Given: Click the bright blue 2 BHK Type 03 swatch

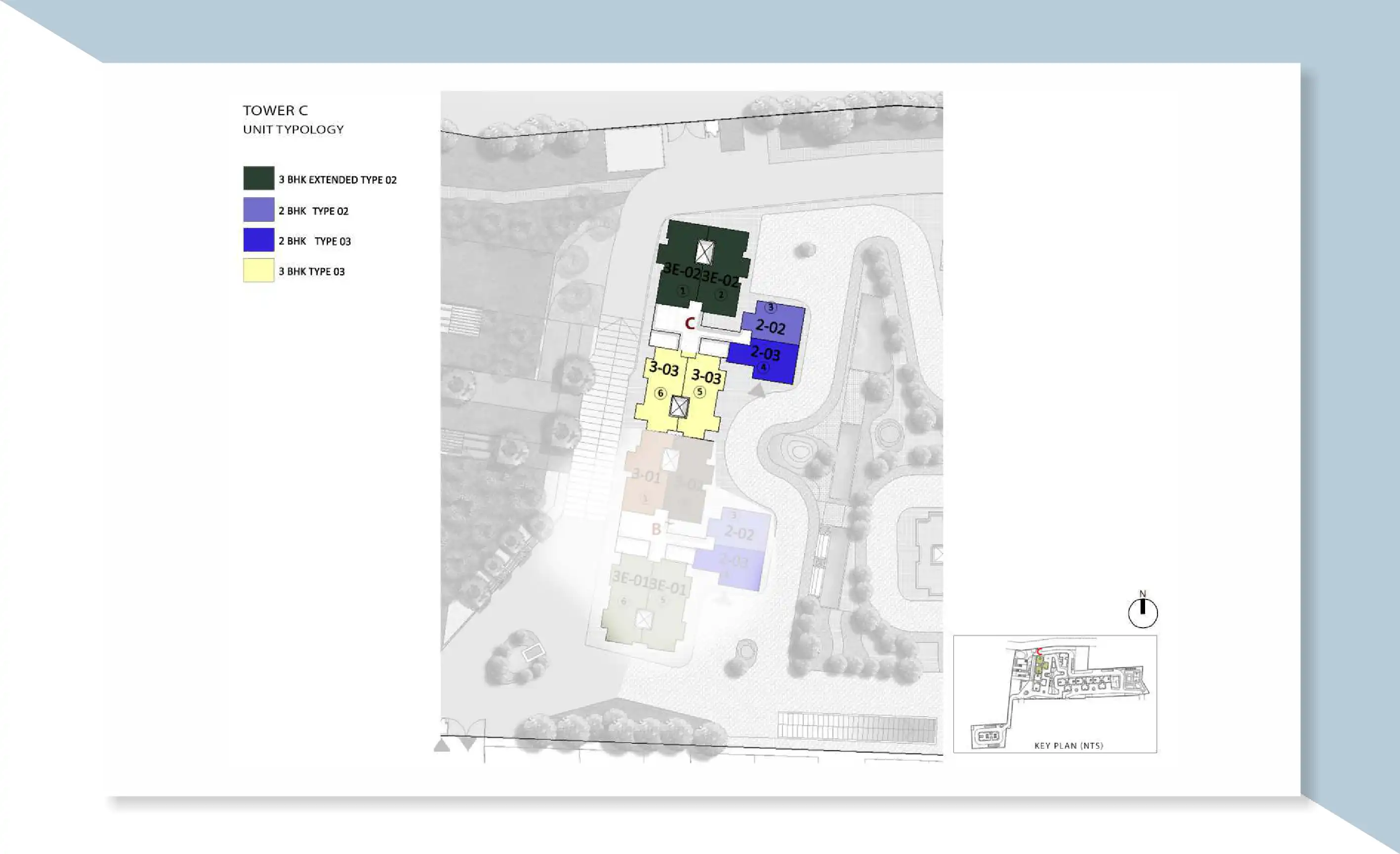Looking at the screenshot, I should click(x=258, y=240).
